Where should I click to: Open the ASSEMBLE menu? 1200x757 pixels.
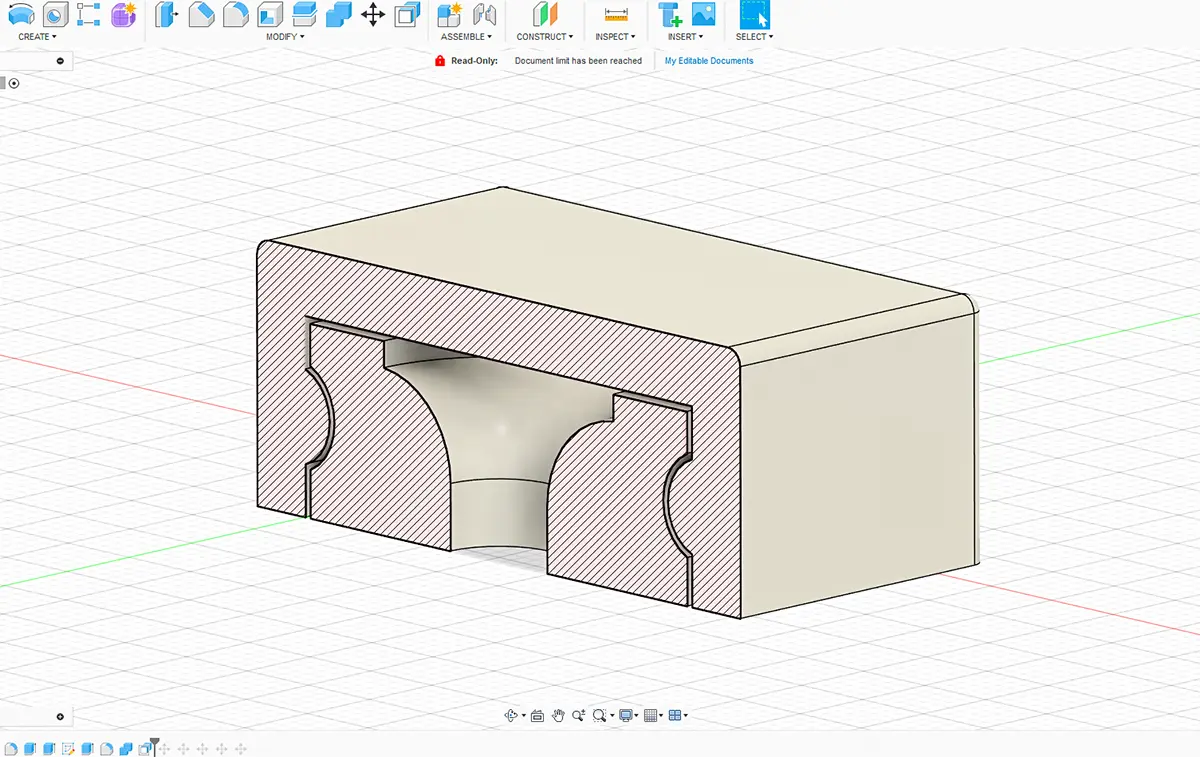tap(467, 37)
